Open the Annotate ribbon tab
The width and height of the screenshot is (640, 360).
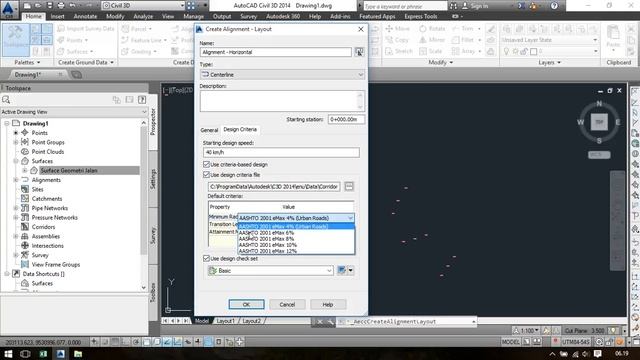pos(85,16)
